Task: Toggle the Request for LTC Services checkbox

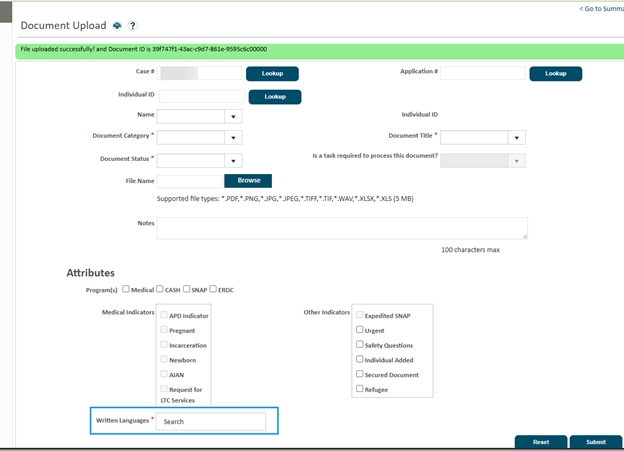Action: [164, 389]
